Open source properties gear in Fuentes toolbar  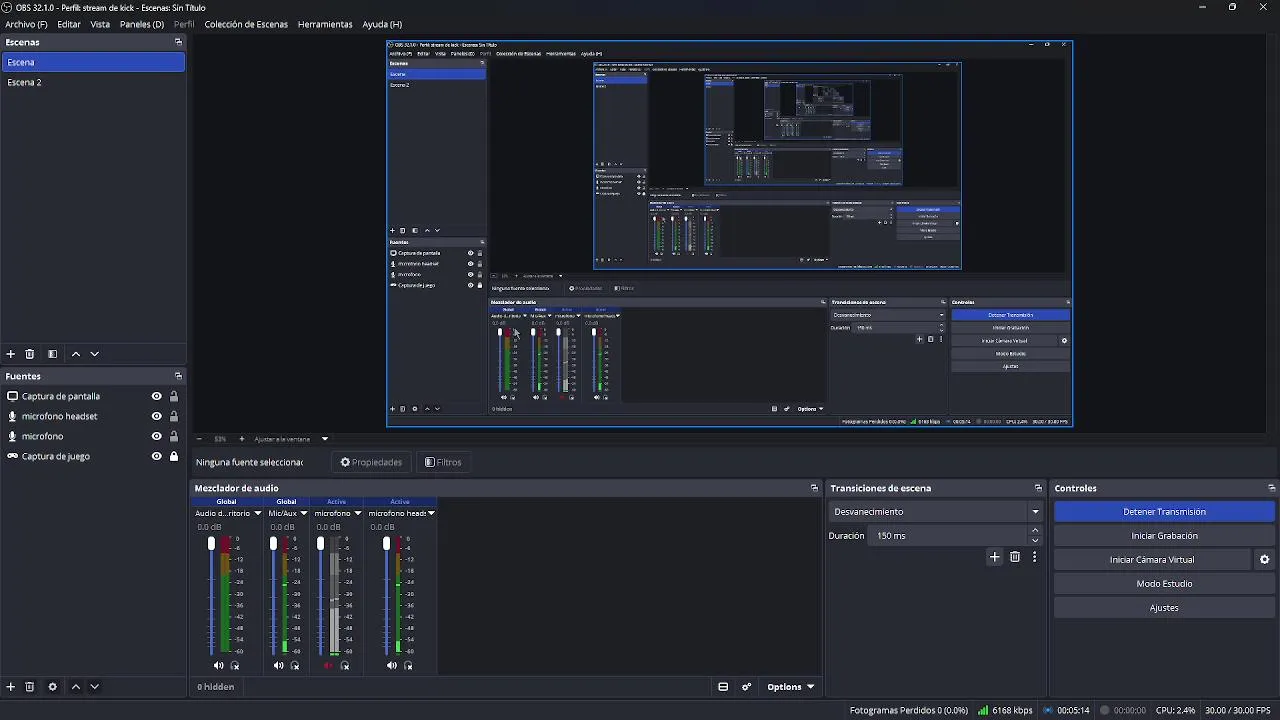point(53,687)
